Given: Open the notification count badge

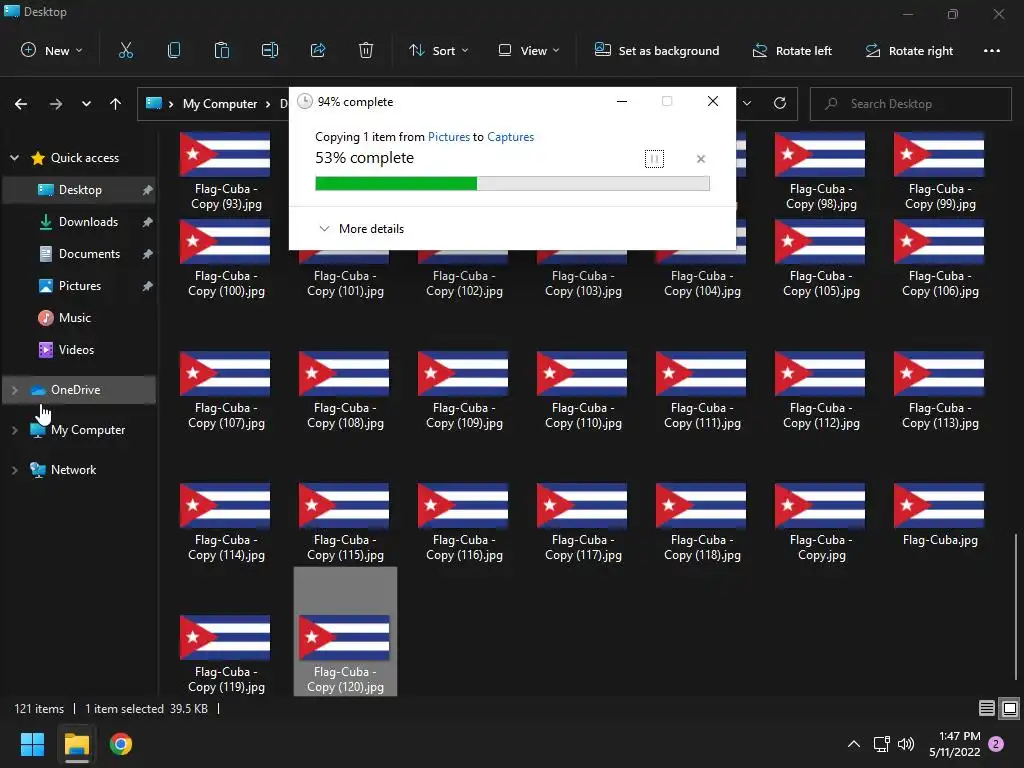Looking at the screenshot, I should click(997, 744).
